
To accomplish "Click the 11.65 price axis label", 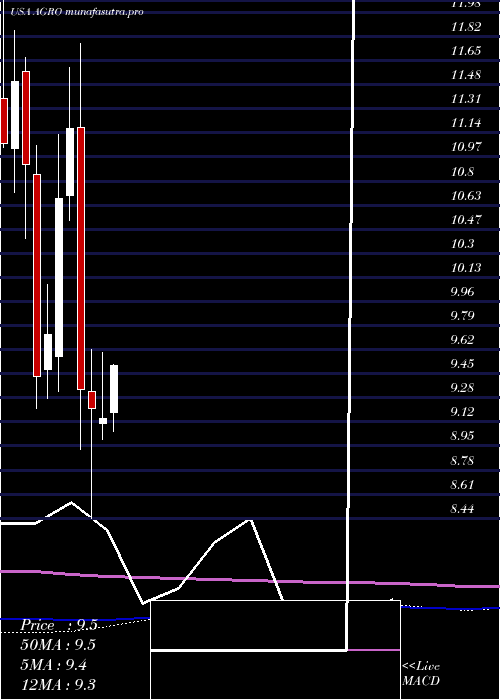I will click(x=466, y=51).
